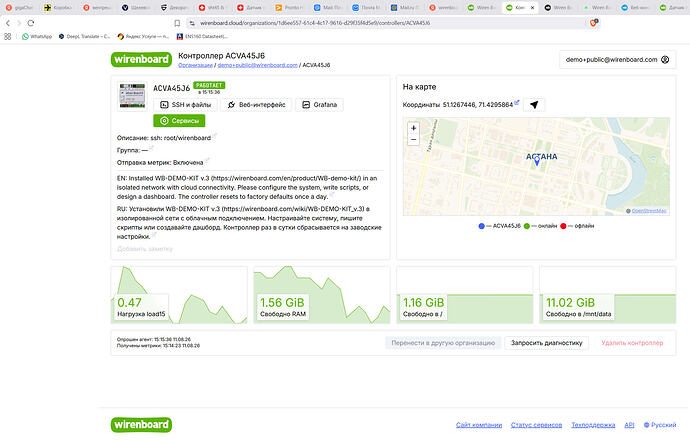The width and height of the screenshot is (690, 440).
Task: Click the target icon on Сервисы
Action: point(164,121)
